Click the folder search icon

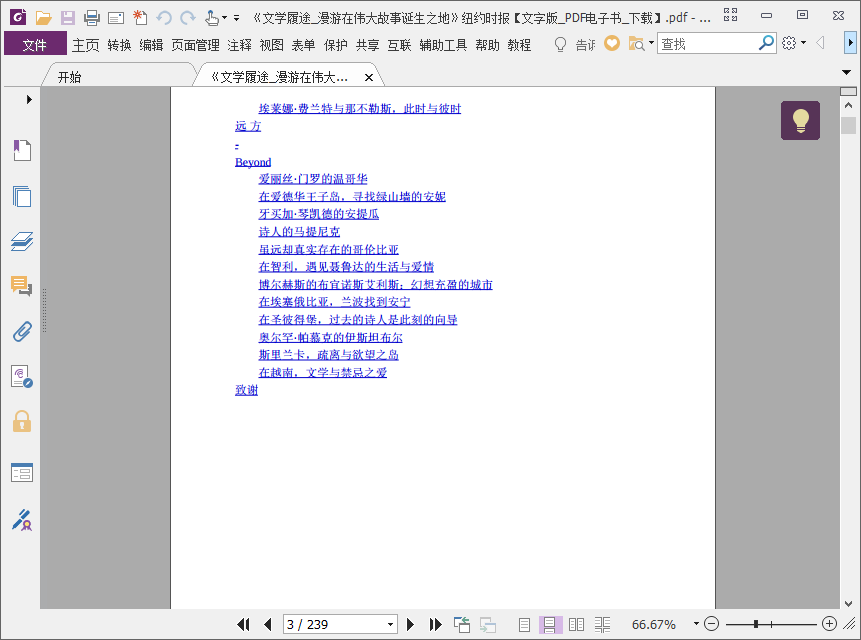(x=636, y=43)
